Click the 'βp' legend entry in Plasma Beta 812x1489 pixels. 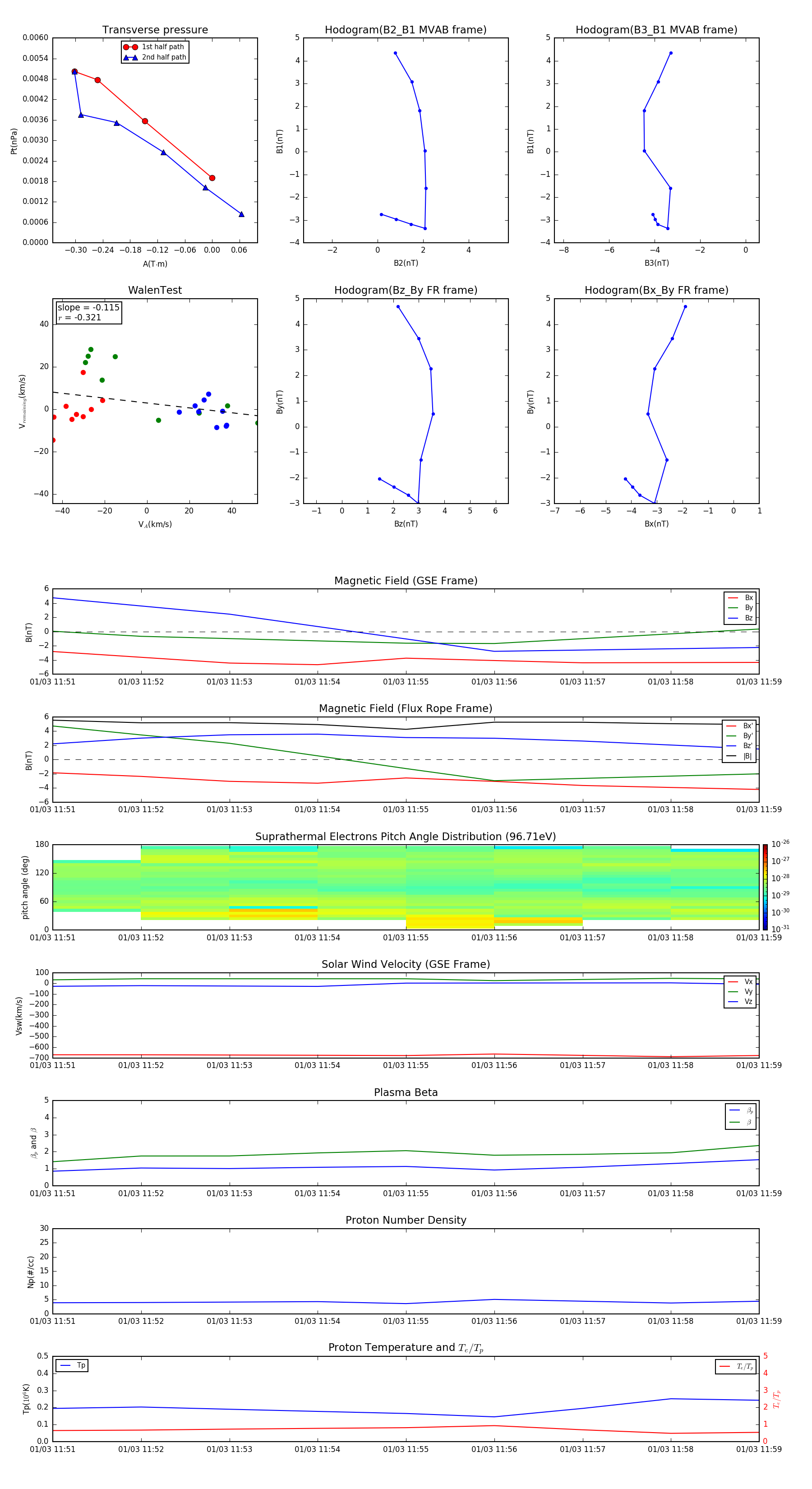(x=742, y=1110)
